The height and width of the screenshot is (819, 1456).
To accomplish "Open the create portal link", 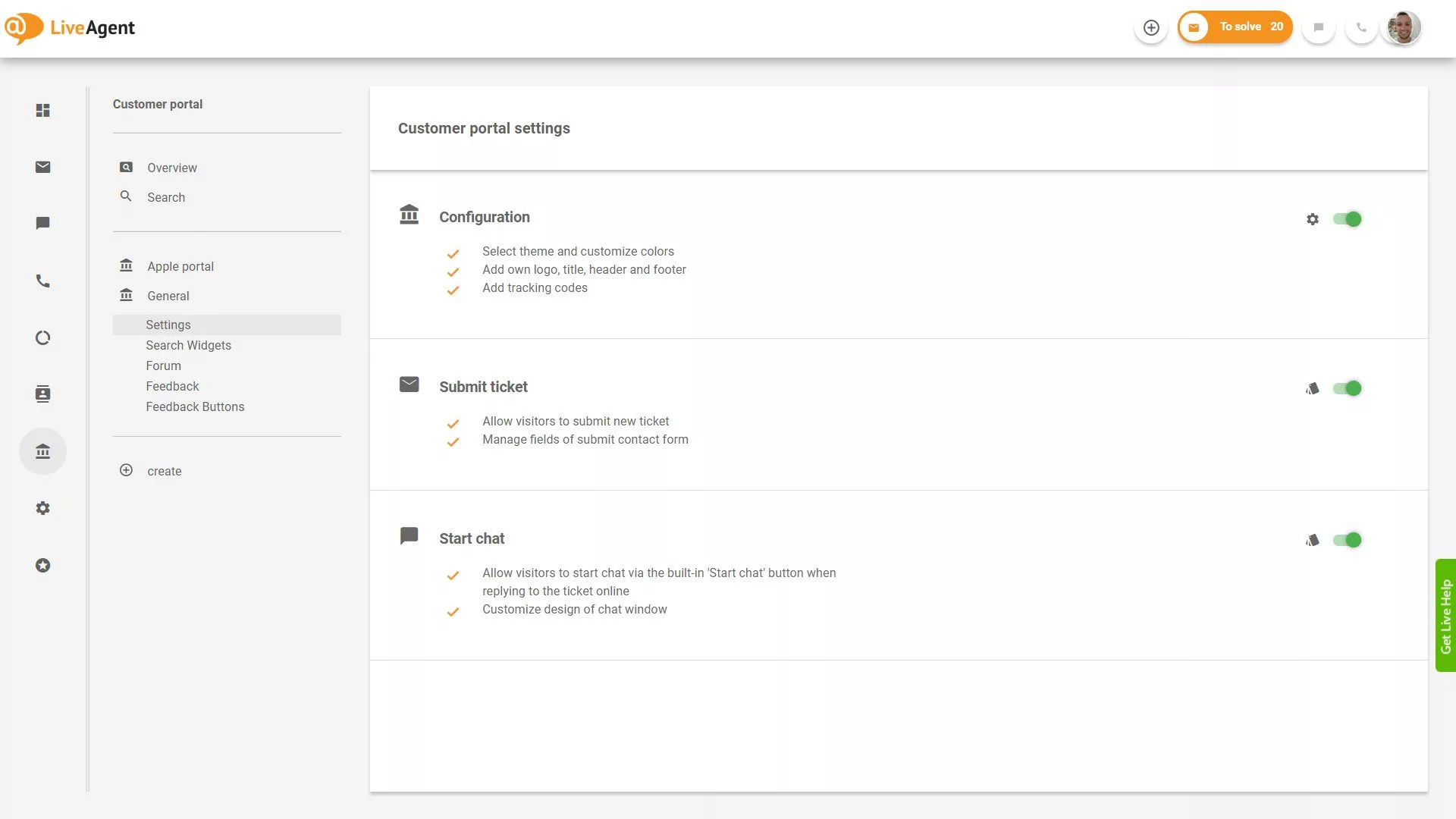I will pos(164,471).
